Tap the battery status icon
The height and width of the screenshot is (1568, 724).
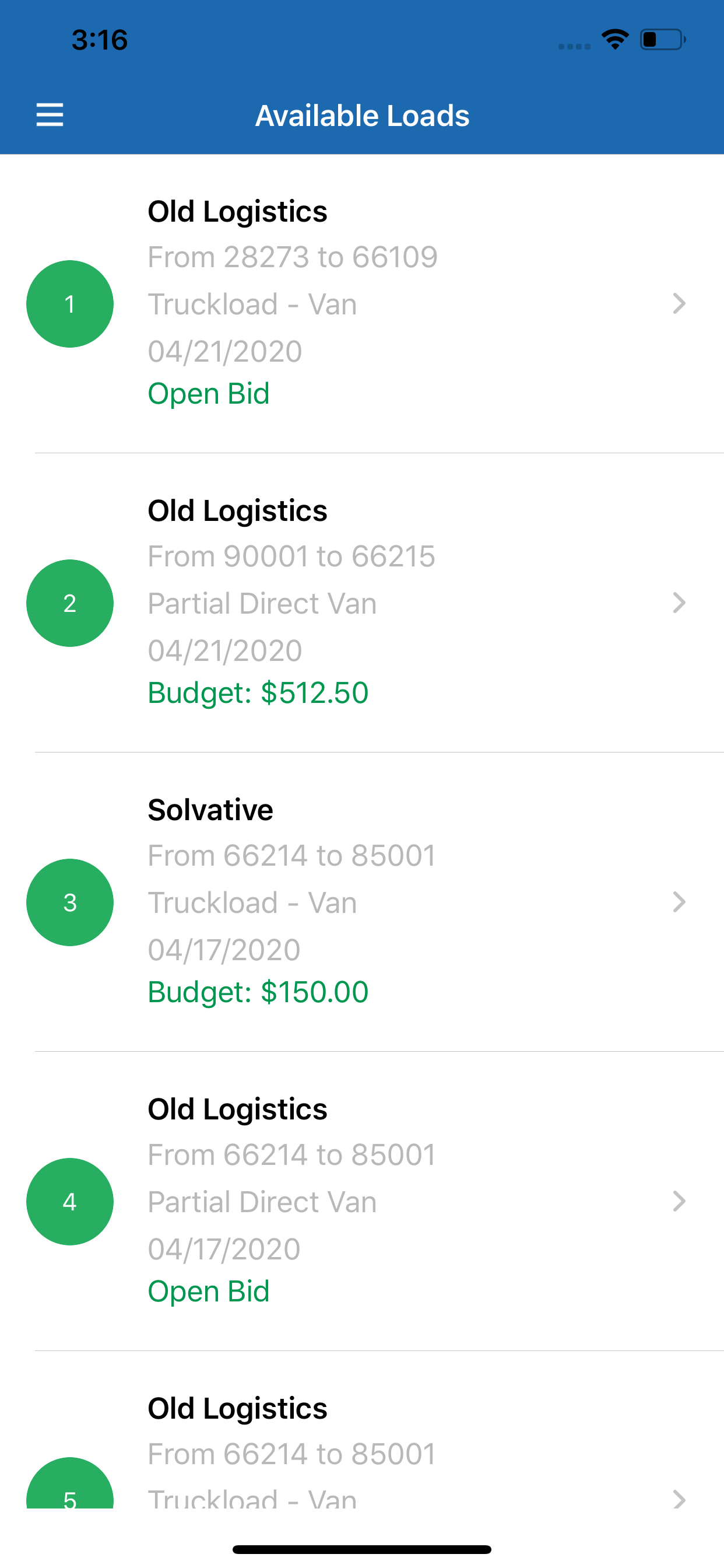[x=663, y=40]
